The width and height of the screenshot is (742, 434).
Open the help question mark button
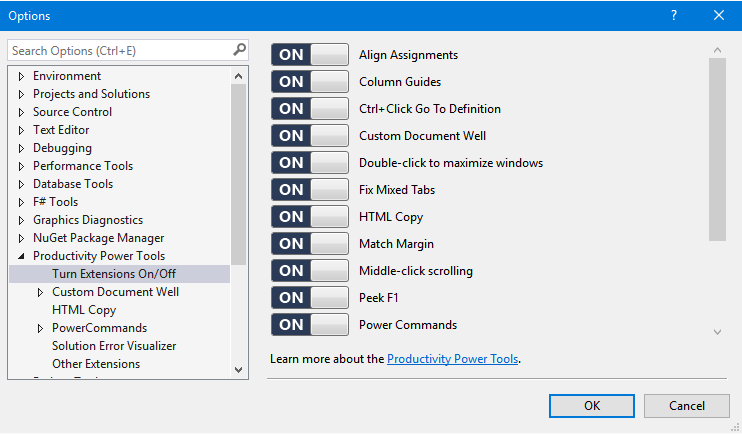(674, 16)
